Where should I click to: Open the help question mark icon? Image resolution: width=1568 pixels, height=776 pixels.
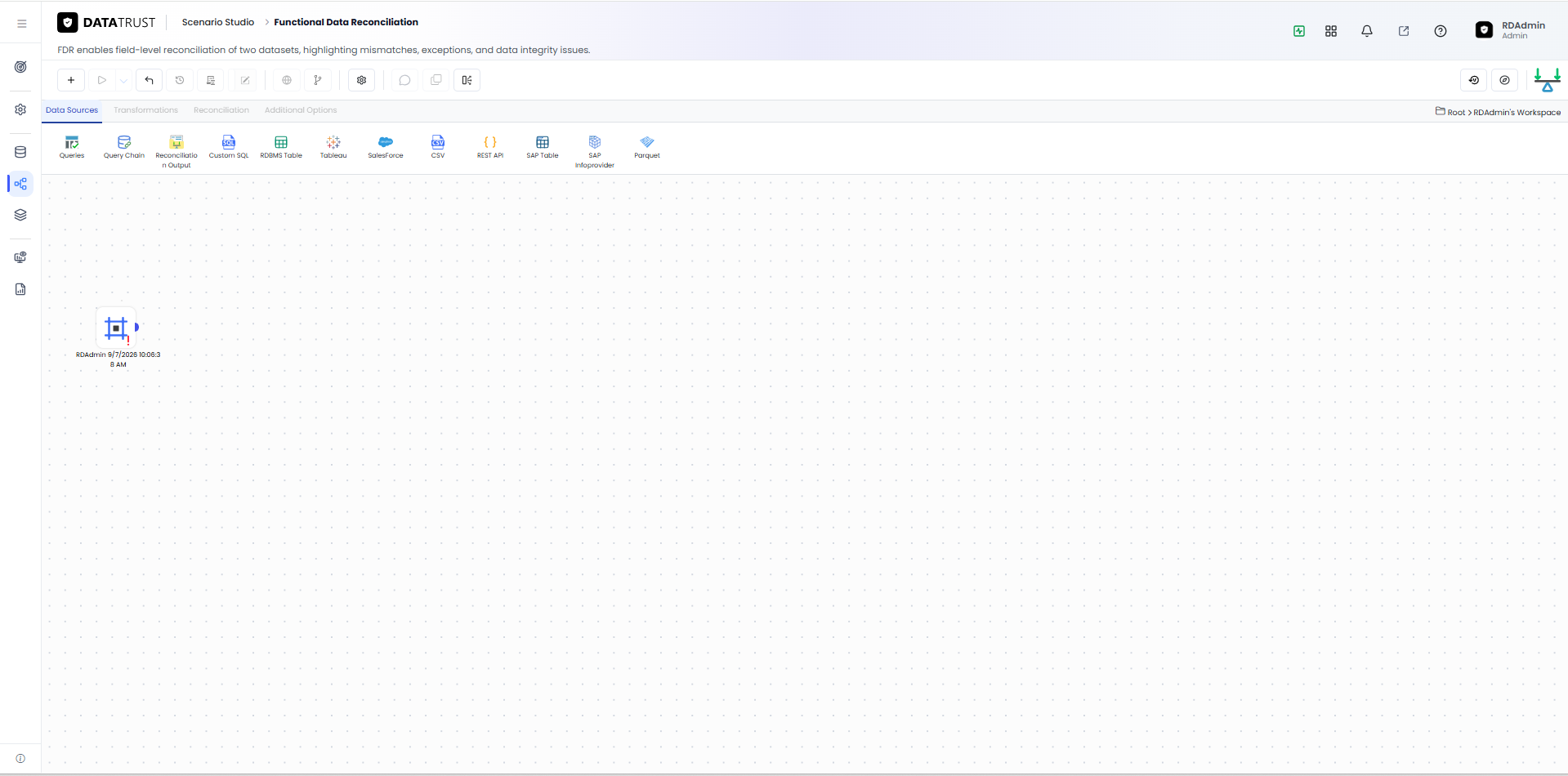coord(1441,31)
